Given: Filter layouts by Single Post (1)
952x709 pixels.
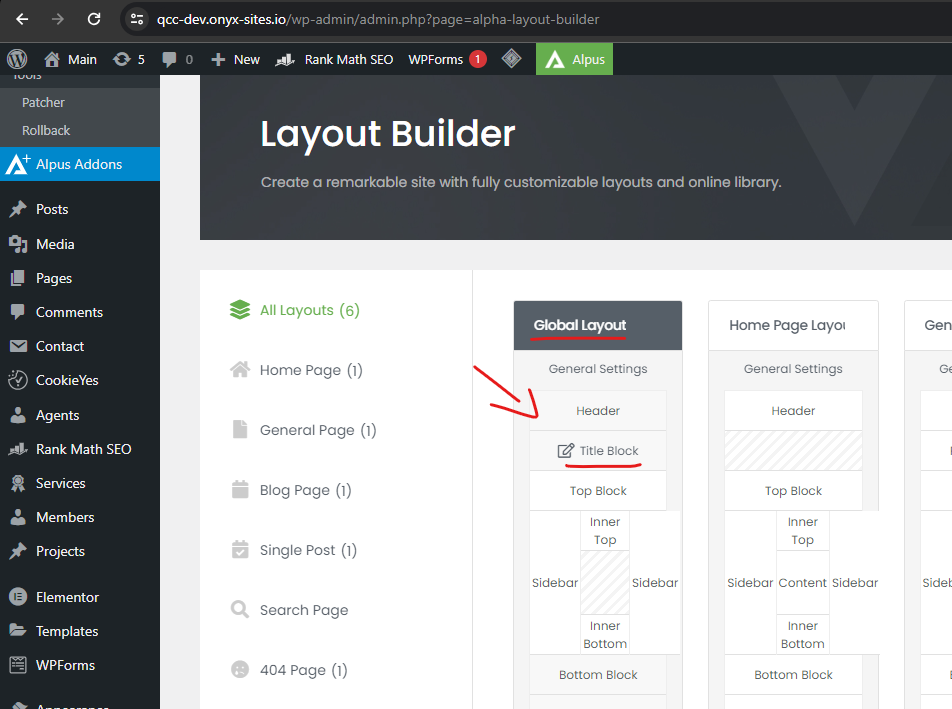Looking at the screenshot, I should 294,551.
